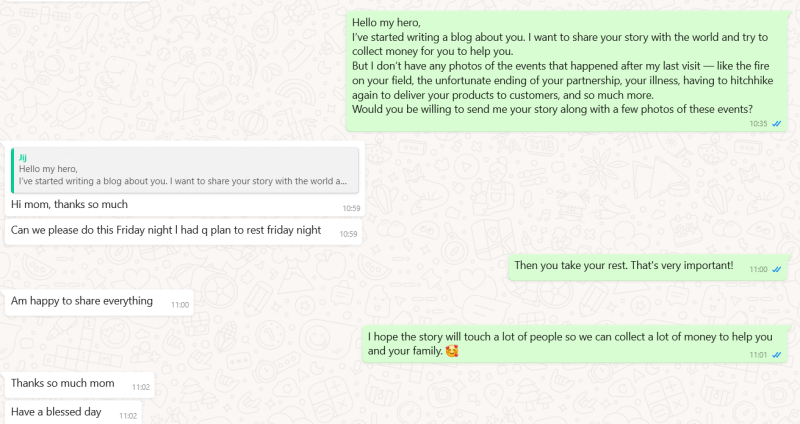Click the 11:02 timestamp on 'Have a blessed day'
Viewport: 800px width, 424px height.
(x=128, y=415)
